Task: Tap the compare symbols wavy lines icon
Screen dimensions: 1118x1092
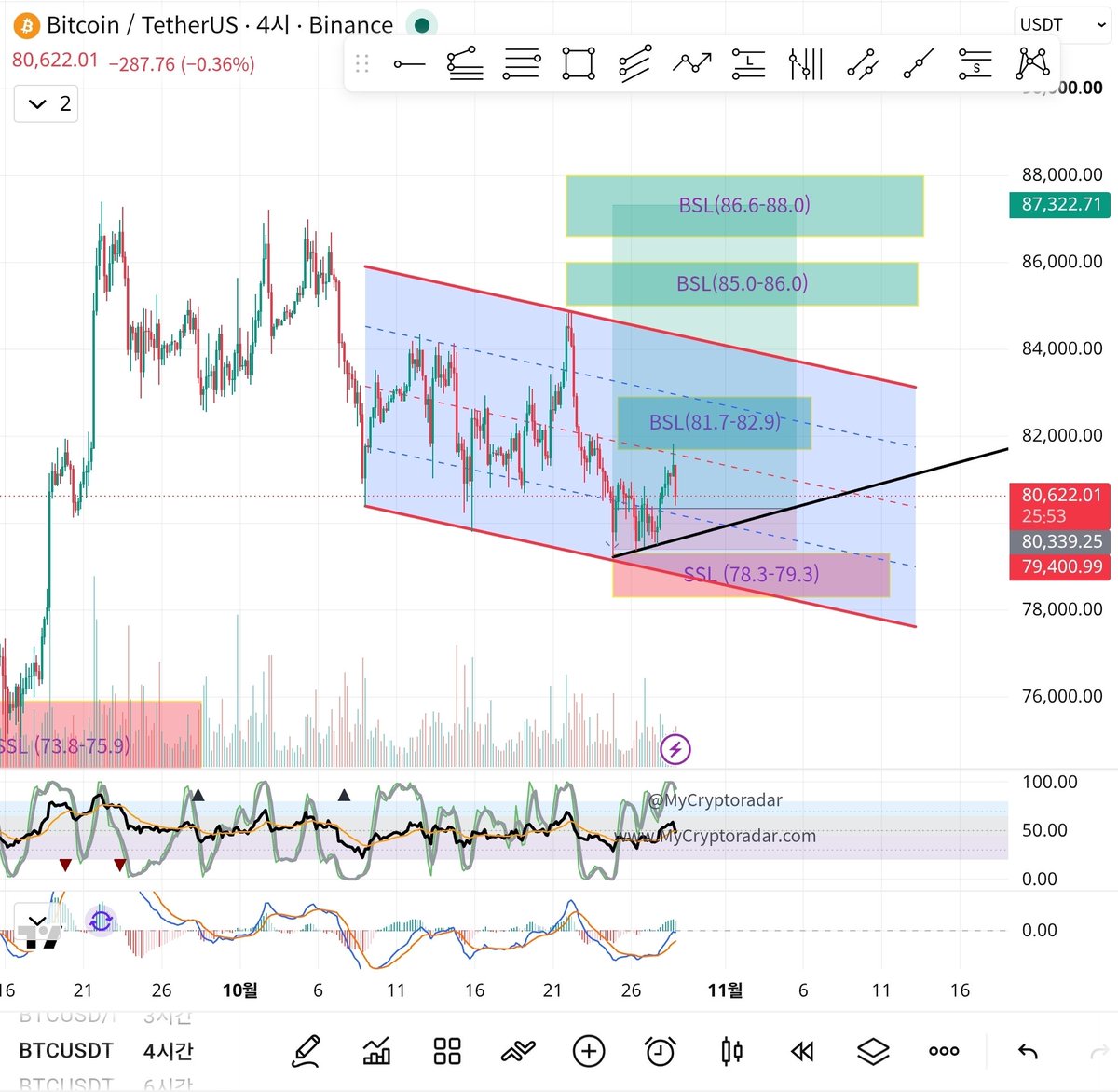Action: 518,1052
